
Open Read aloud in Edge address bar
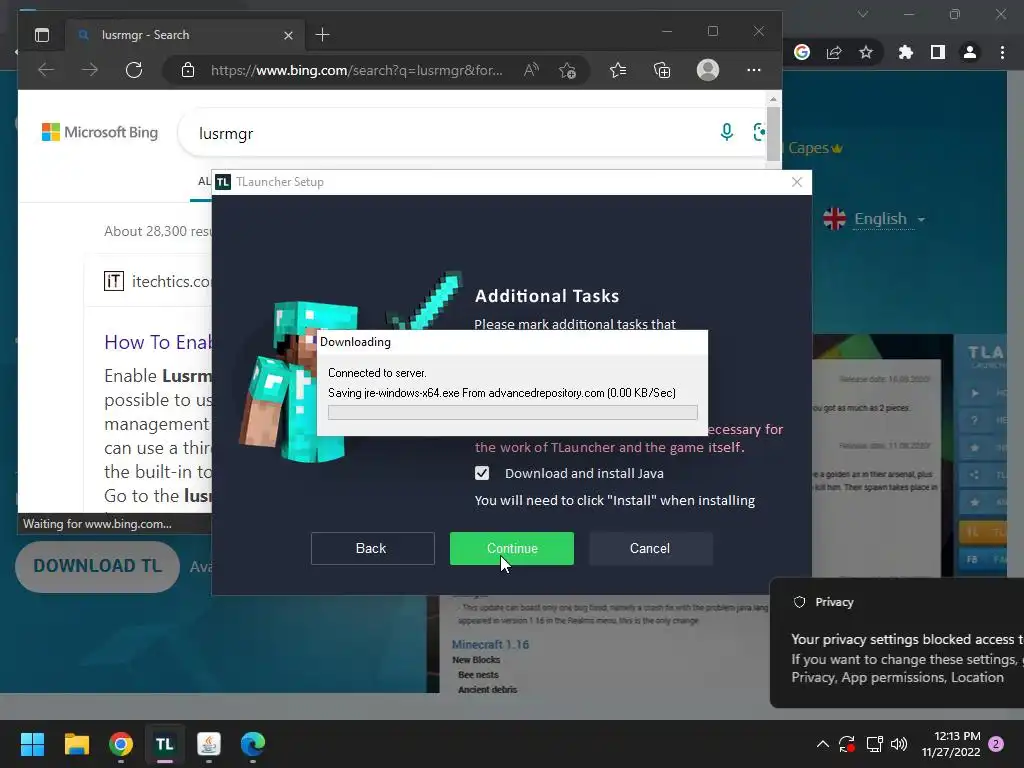[532, 70]
